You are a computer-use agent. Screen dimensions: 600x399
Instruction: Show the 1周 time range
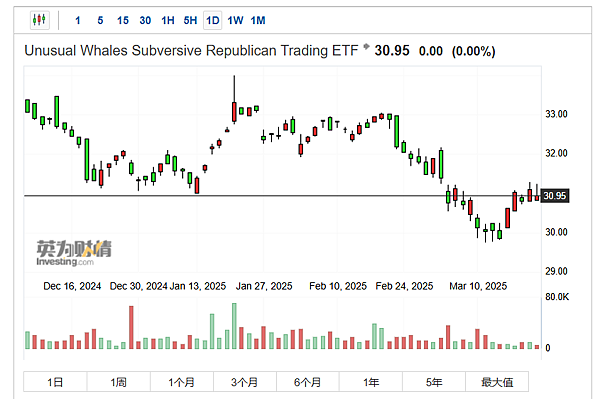(x=118, y=381)
